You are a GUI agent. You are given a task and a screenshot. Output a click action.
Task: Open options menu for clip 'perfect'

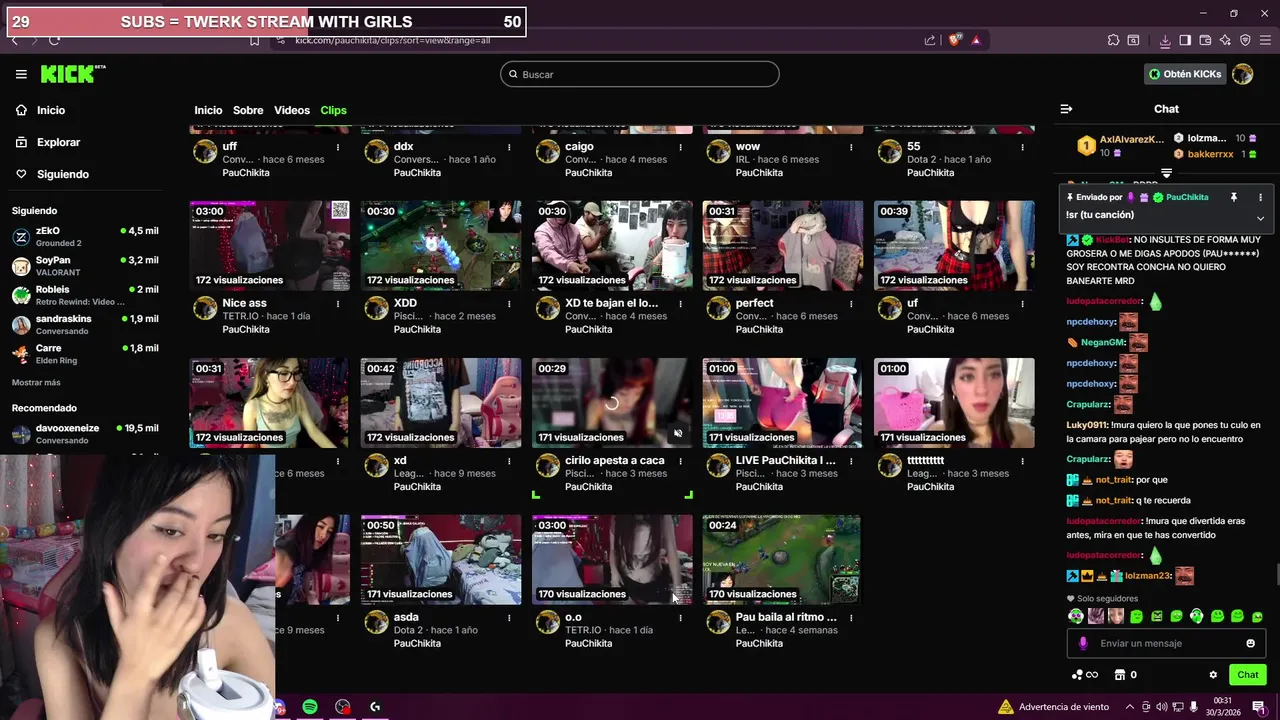(851, 304)
